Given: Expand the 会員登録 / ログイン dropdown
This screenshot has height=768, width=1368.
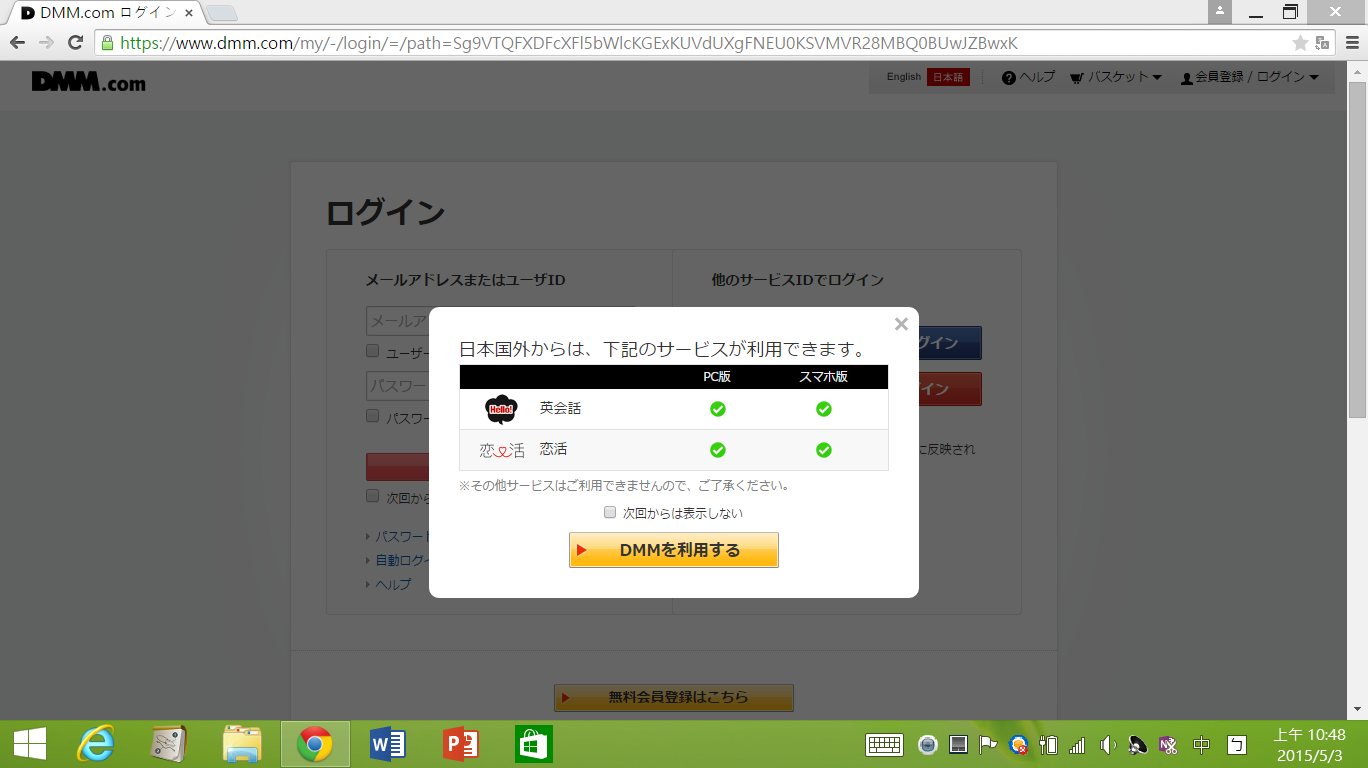Looking at the screenshot, I should point(1249,77).
